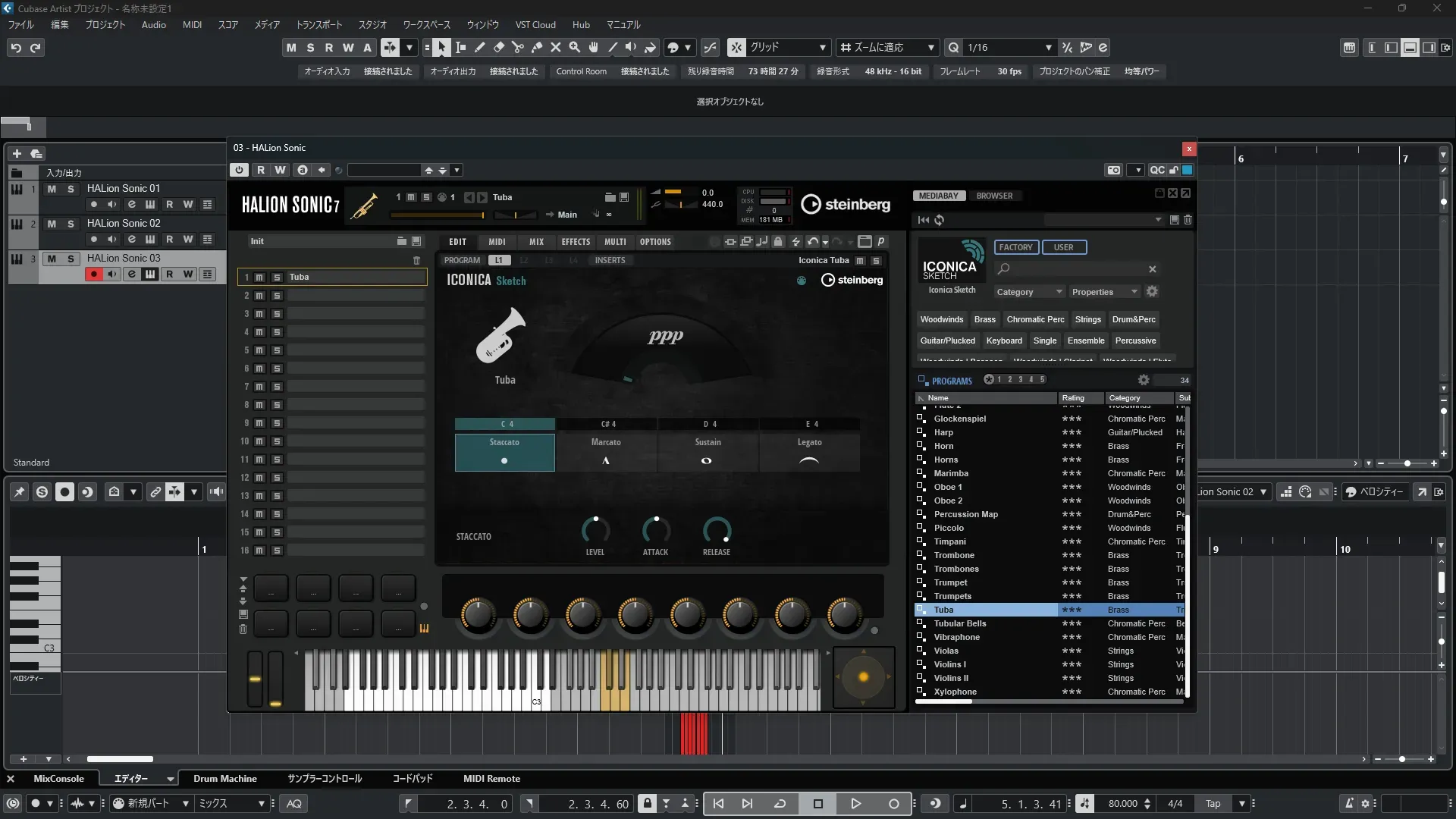
Task: Click the Play button in transport bar
Action: click(x=855, y=804)
